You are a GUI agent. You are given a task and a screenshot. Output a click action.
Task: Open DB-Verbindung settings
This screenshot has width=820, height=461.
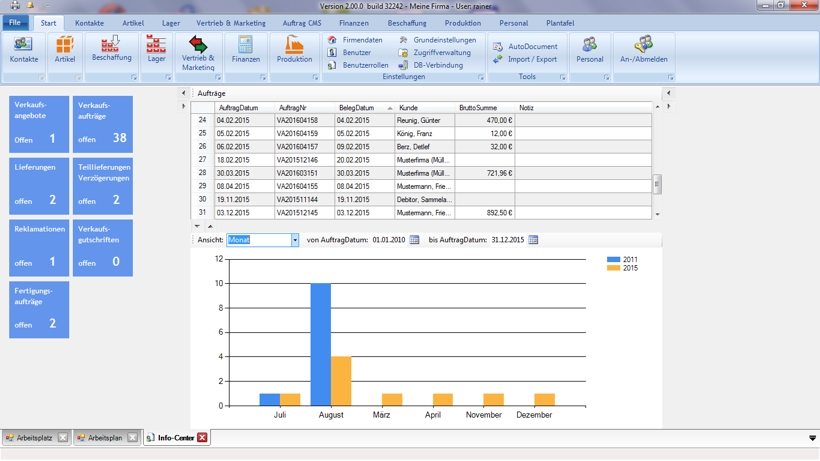pyautogui.click(x=431, y=65)
